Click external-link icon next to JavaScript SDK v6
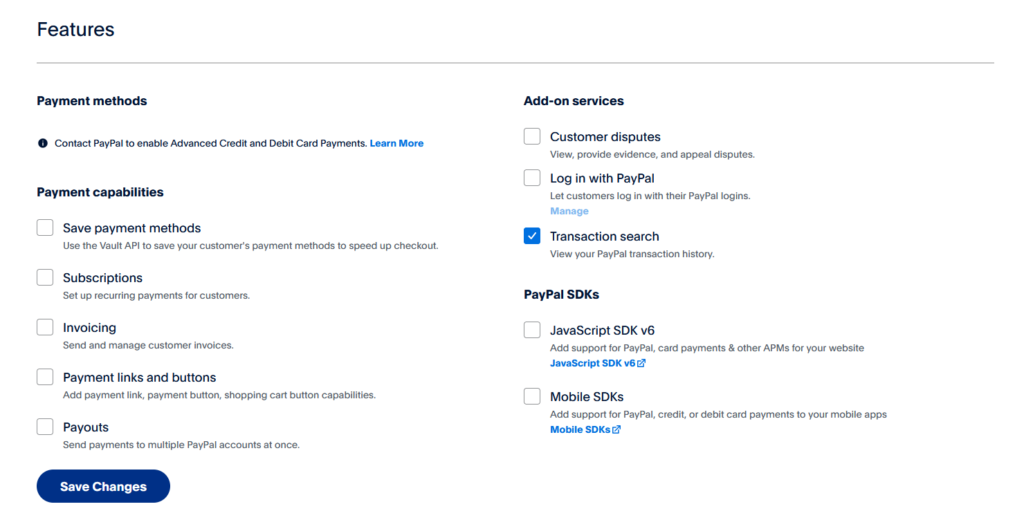Screen dimensions: 1024x520 641,363
